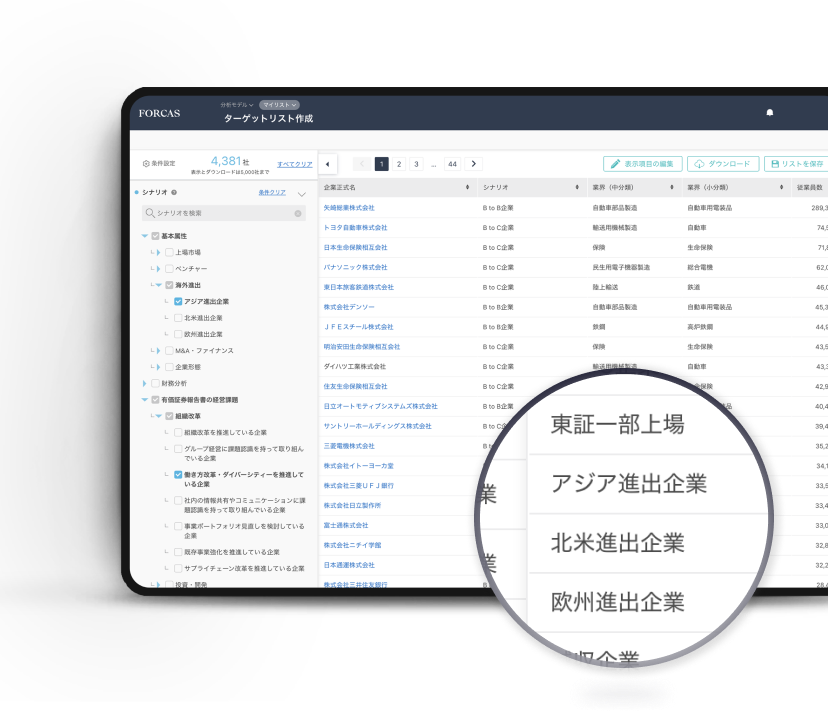Collapse the 基本属性 tree node
Image resolution: width=828 pixels, height=720 pixels.
[145, 236]
